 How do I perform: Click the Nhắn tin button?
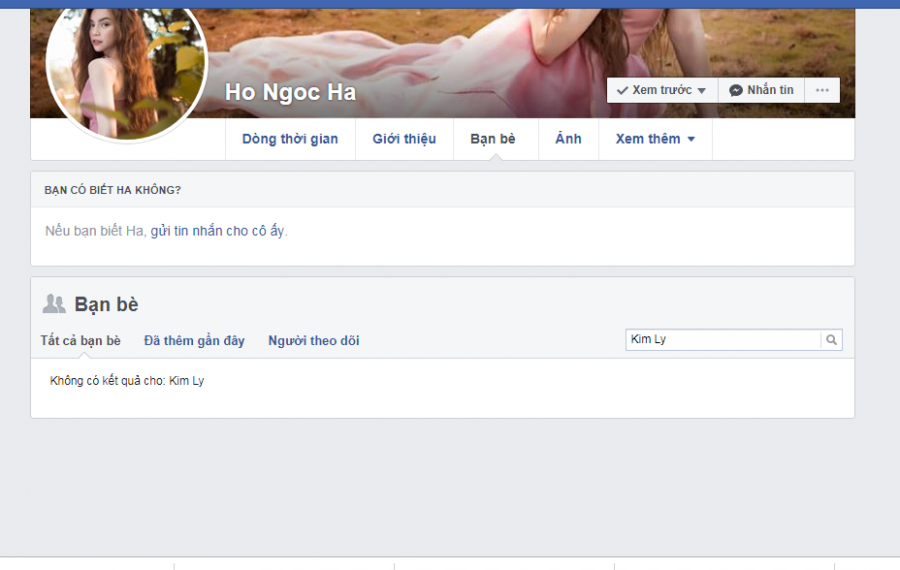[x=761, y=90]
